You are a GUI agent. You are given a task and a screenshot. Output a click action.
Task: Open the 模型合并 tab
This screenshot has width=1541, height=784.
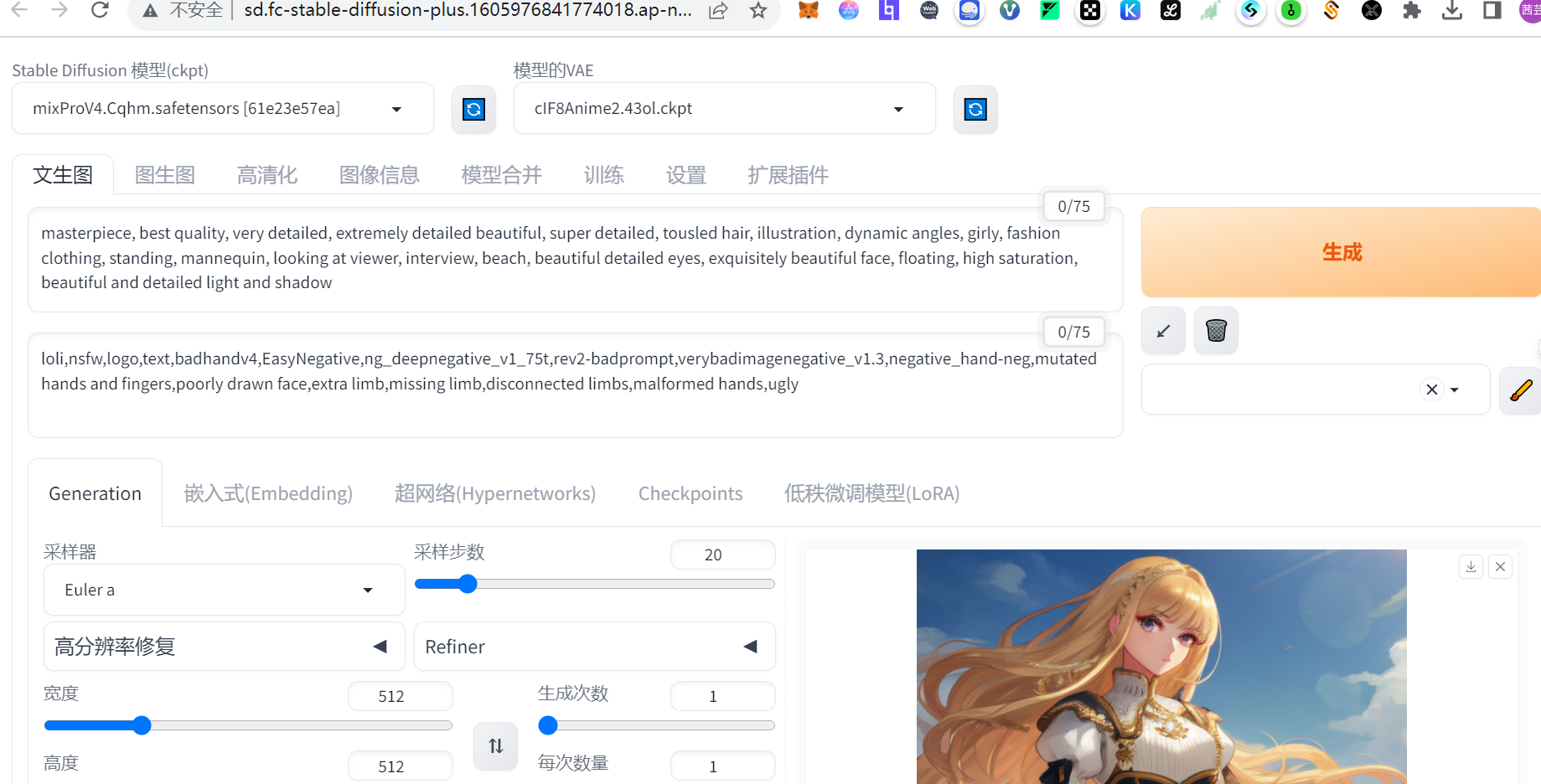coord(502,174)
